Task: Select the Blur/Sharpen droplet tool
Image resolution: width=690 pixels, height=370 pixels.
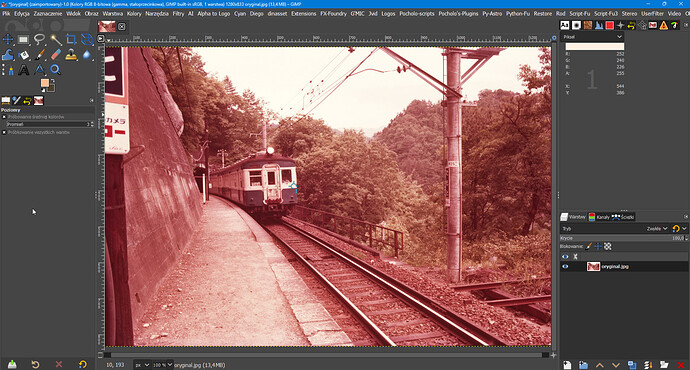Action: [x=87, y=55]
